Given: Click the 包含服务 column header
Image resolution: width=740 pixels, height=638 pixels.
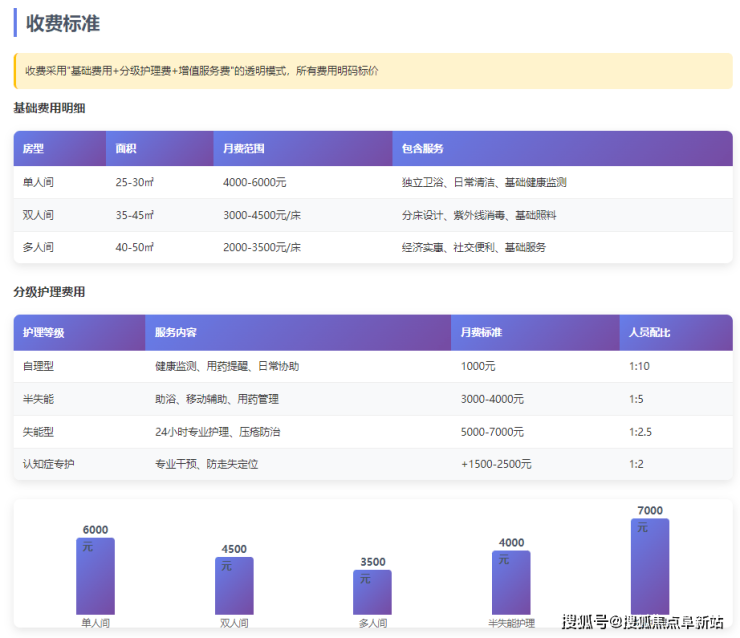Looking at the screenshot, I should (422, 149).
